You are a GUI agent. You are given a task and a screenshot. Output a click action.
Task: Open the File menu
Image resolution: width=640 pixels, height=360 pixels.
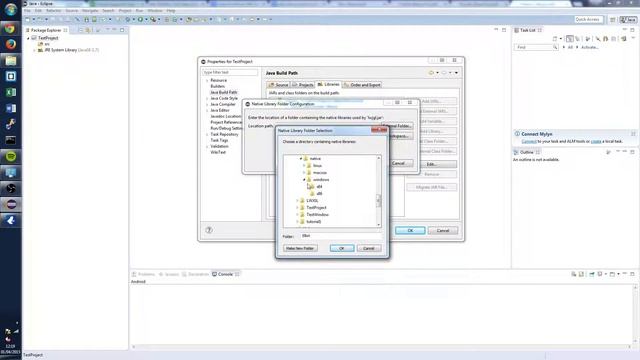click(27, 11)
